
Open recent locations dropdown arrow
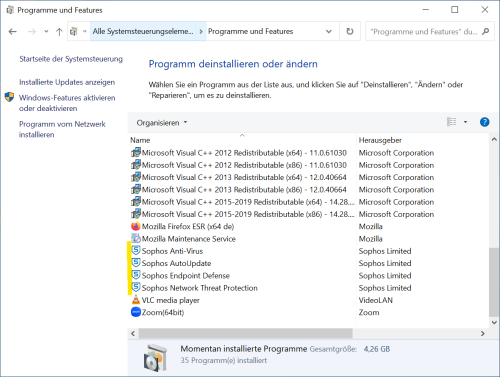[46, 32]
